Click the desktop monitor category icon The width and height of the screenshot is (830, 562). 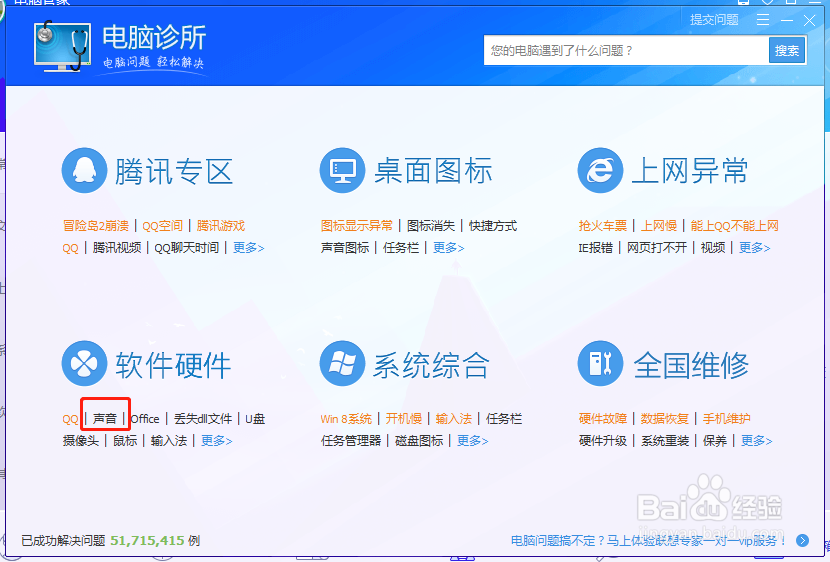click(x=342, y=170)
